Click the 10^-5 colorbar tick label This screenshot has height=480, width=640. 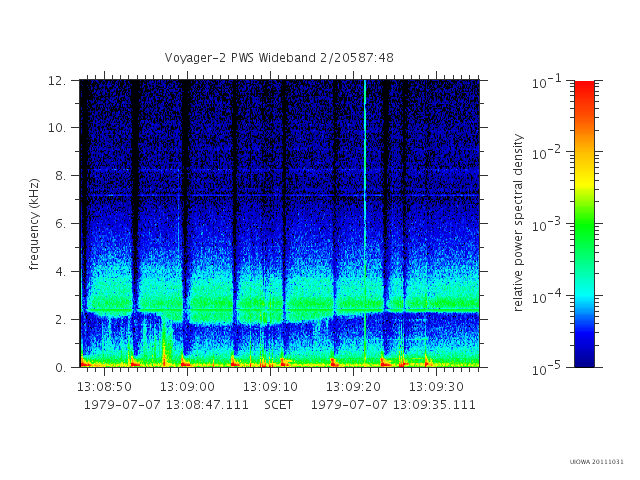(548, 368)
